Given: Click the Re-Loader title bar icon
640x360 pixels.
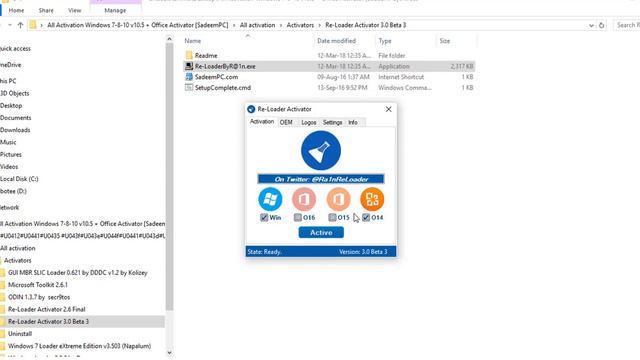Looking at the screenshot, I should click(251, 109).
